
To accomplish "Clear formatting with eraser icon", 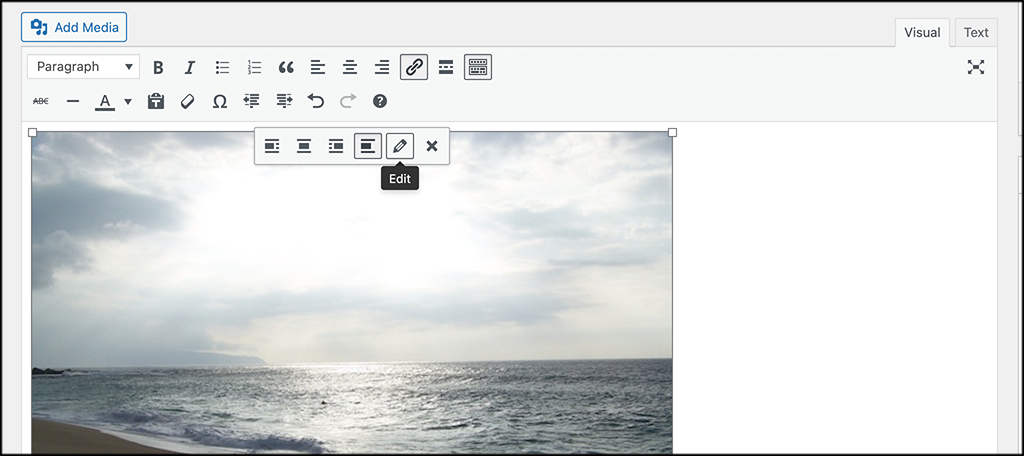I will [x=188, y=101].
